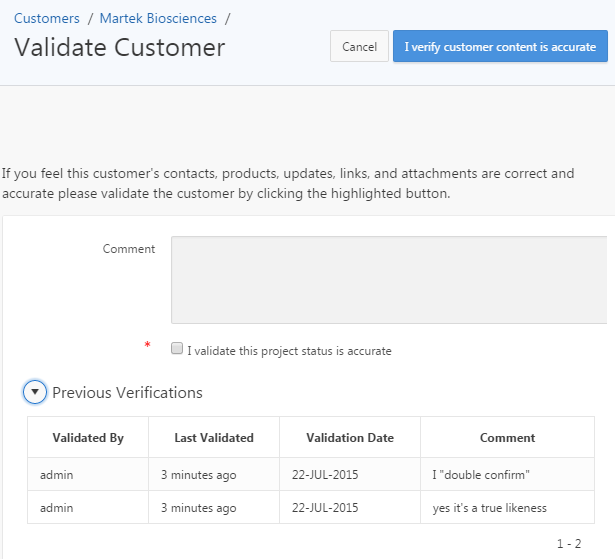Screen dimensions: 615x559
Task: Click '3 minutes ago' in 'double confirm' row
Action: pyautogui.click(x=199, y=475)
